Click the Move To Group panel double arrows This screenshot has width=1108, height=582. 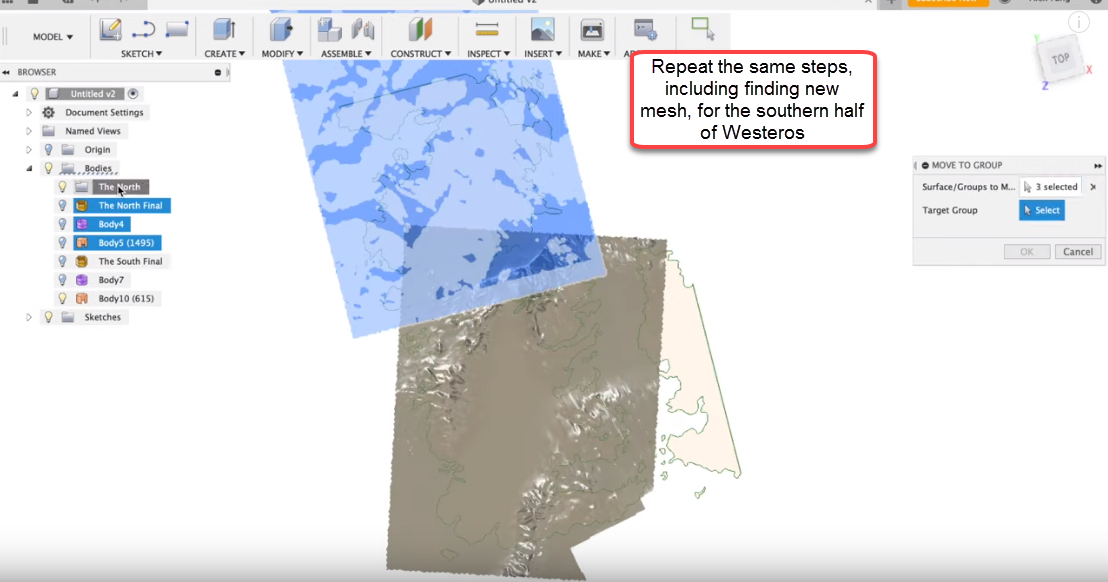[1097, 165]
